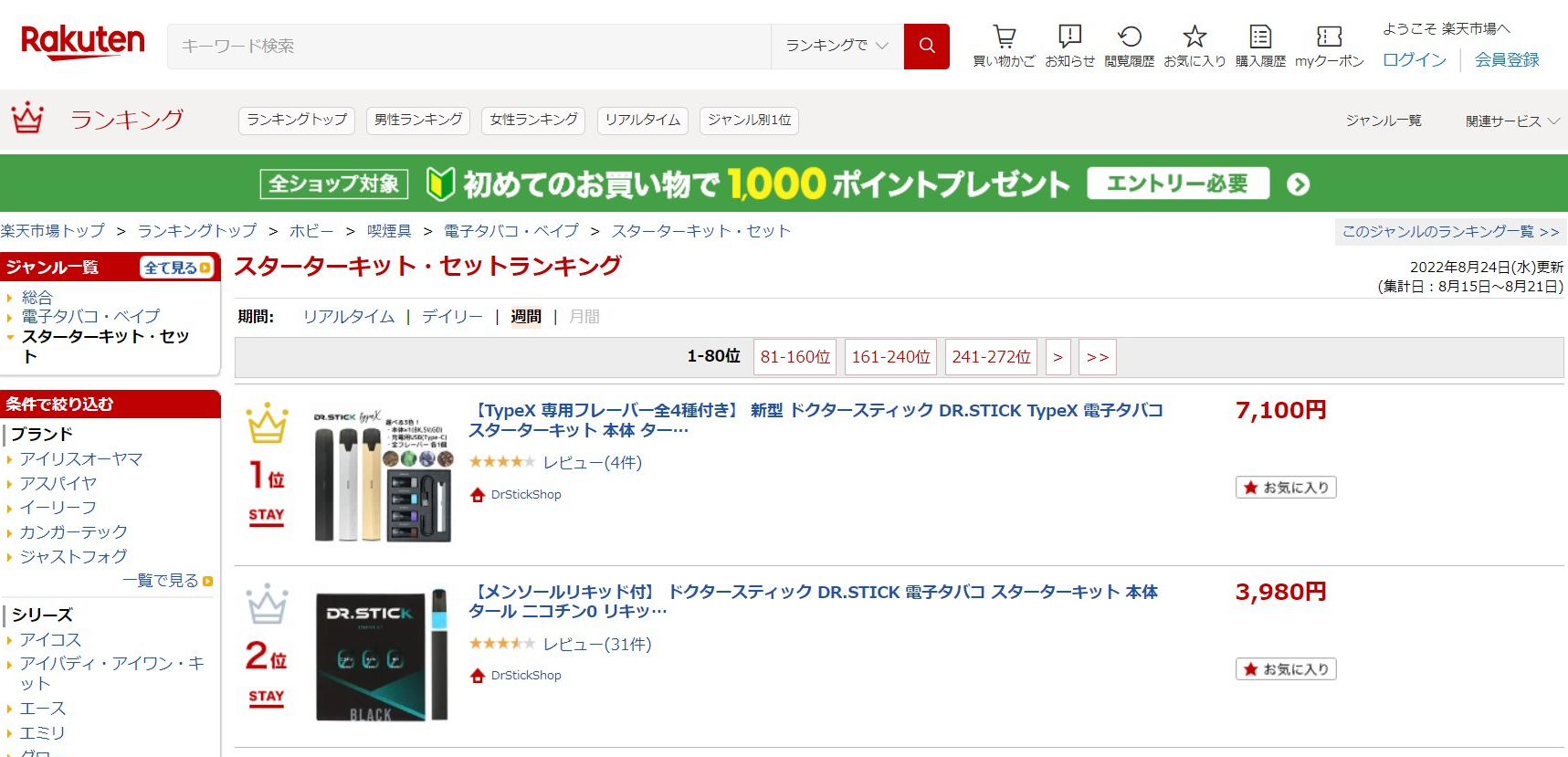Click the double-arrow last-page button
This screenshot has width=1568, height=757.
pos(1098,357)
